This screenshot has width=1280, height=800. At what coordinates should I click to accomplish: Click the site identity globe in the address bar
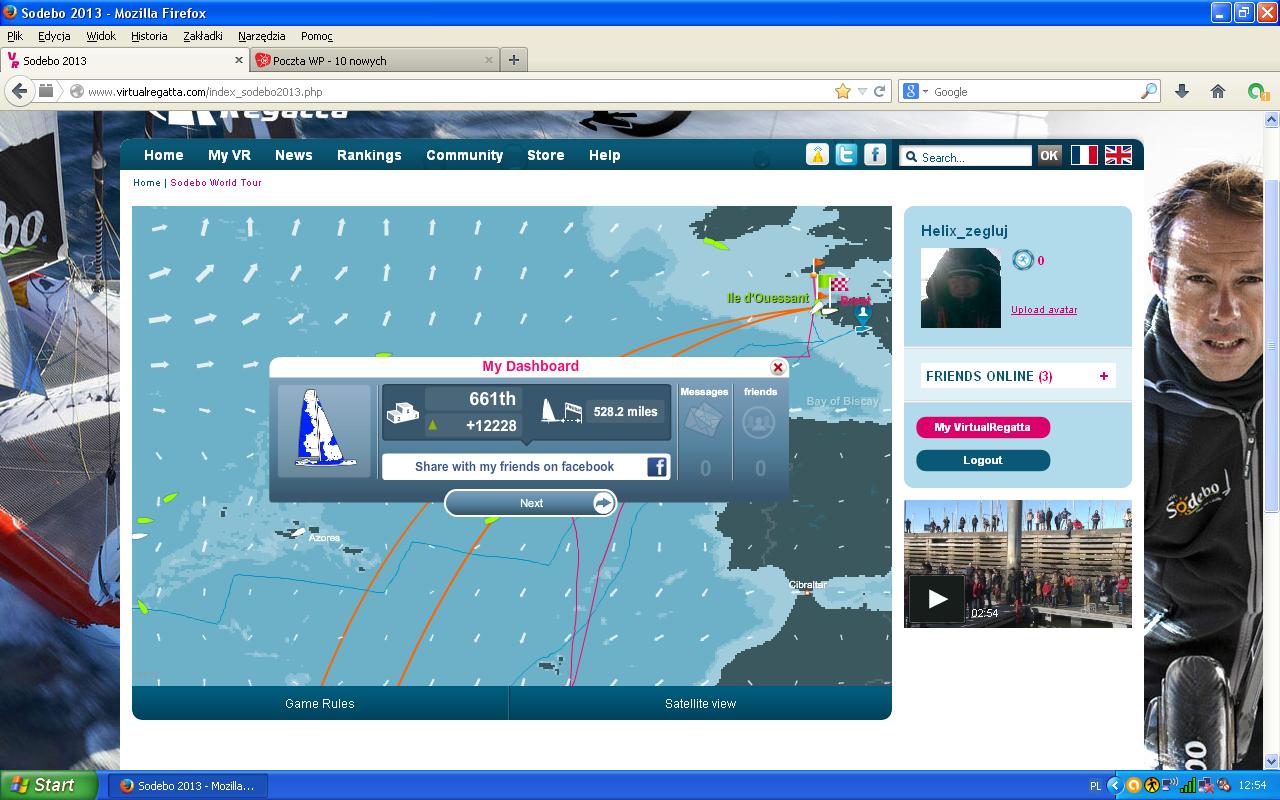76,91
